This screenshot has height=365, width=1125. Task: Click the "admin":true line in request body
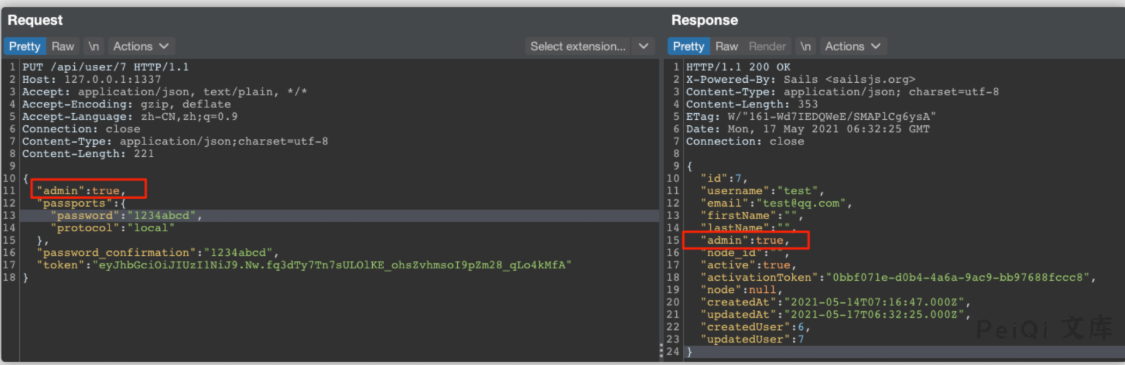[81, 191]
